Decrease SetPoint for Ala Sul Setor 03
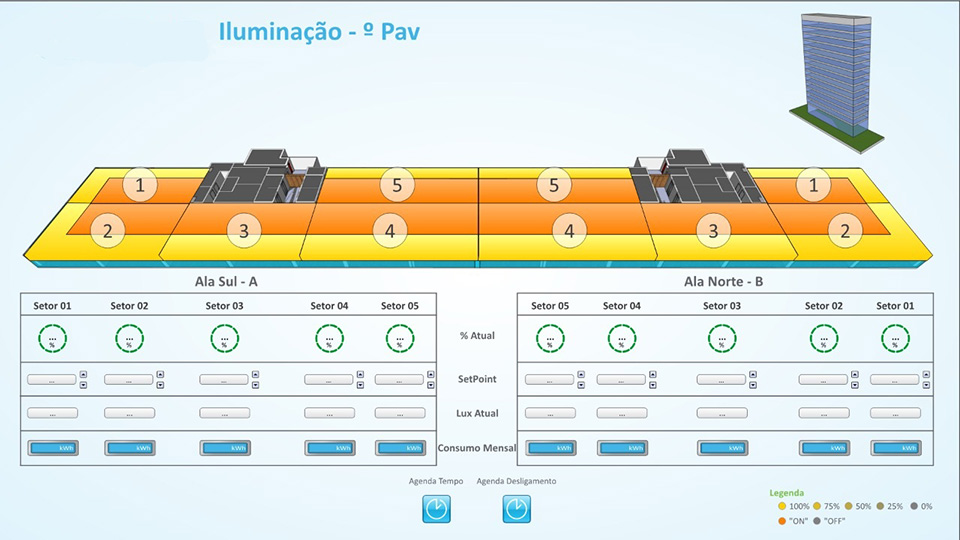Image resolution: width=960 pixels, height=540 pixels. point(255,385)
